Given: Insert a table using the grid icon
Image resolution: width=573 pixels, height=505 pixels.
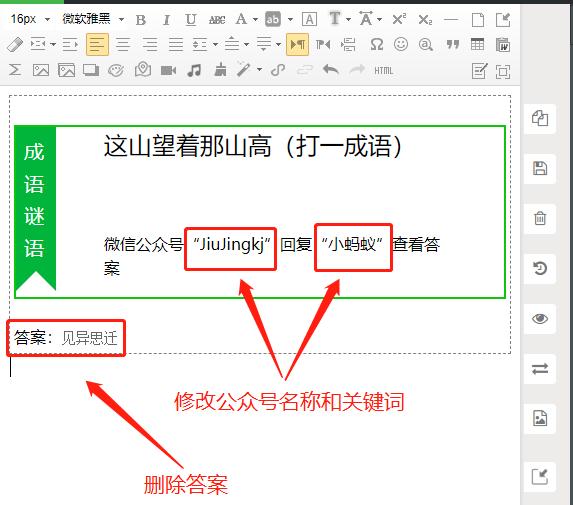Looking at the screenshot, I should coord(477,45).
